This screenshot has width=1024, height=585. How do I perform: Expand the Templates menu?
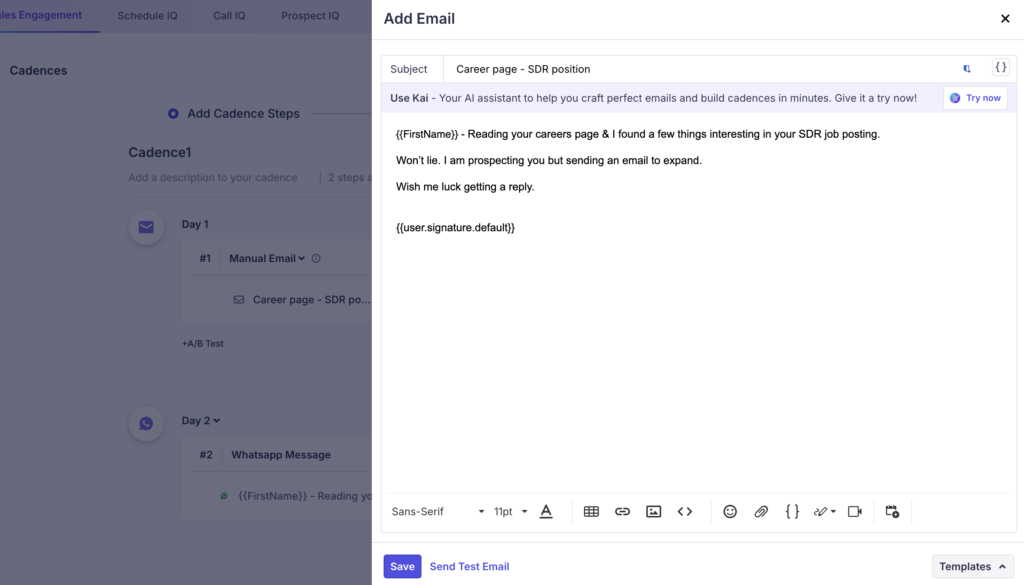click(x=972, y=566)
